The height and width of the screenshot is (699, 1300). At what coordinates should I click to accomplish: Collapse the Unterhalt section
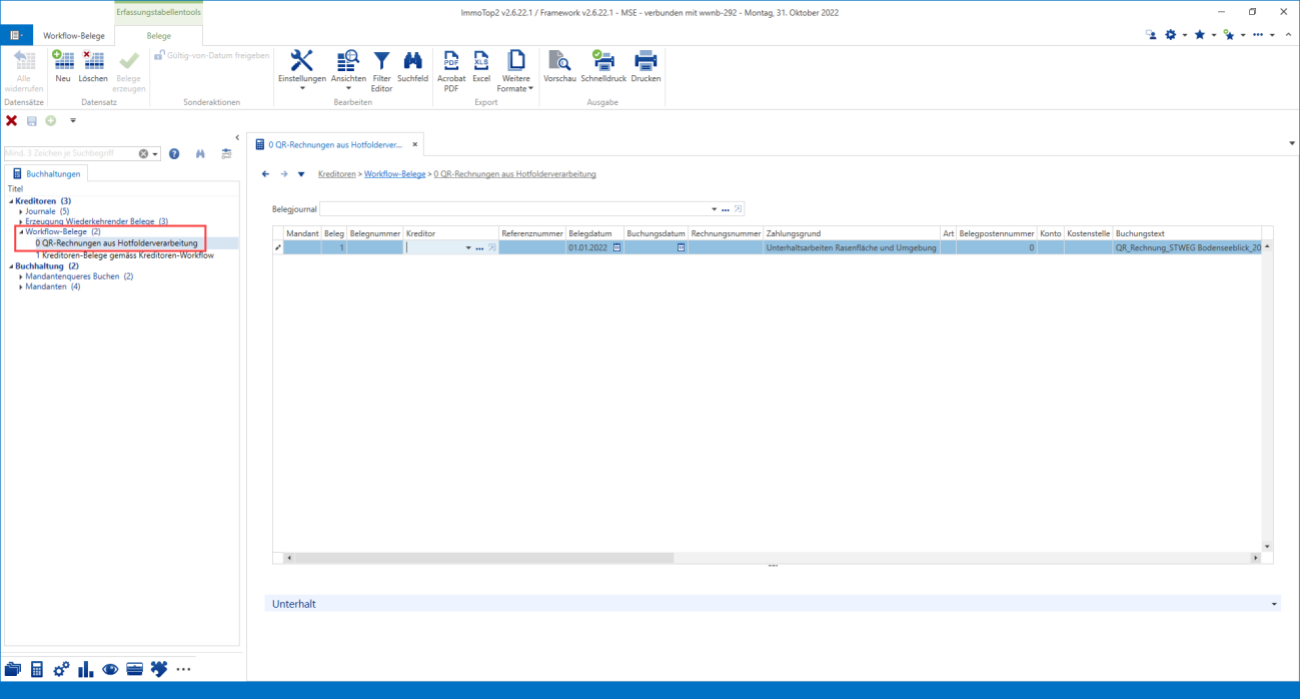[1274, 604]
